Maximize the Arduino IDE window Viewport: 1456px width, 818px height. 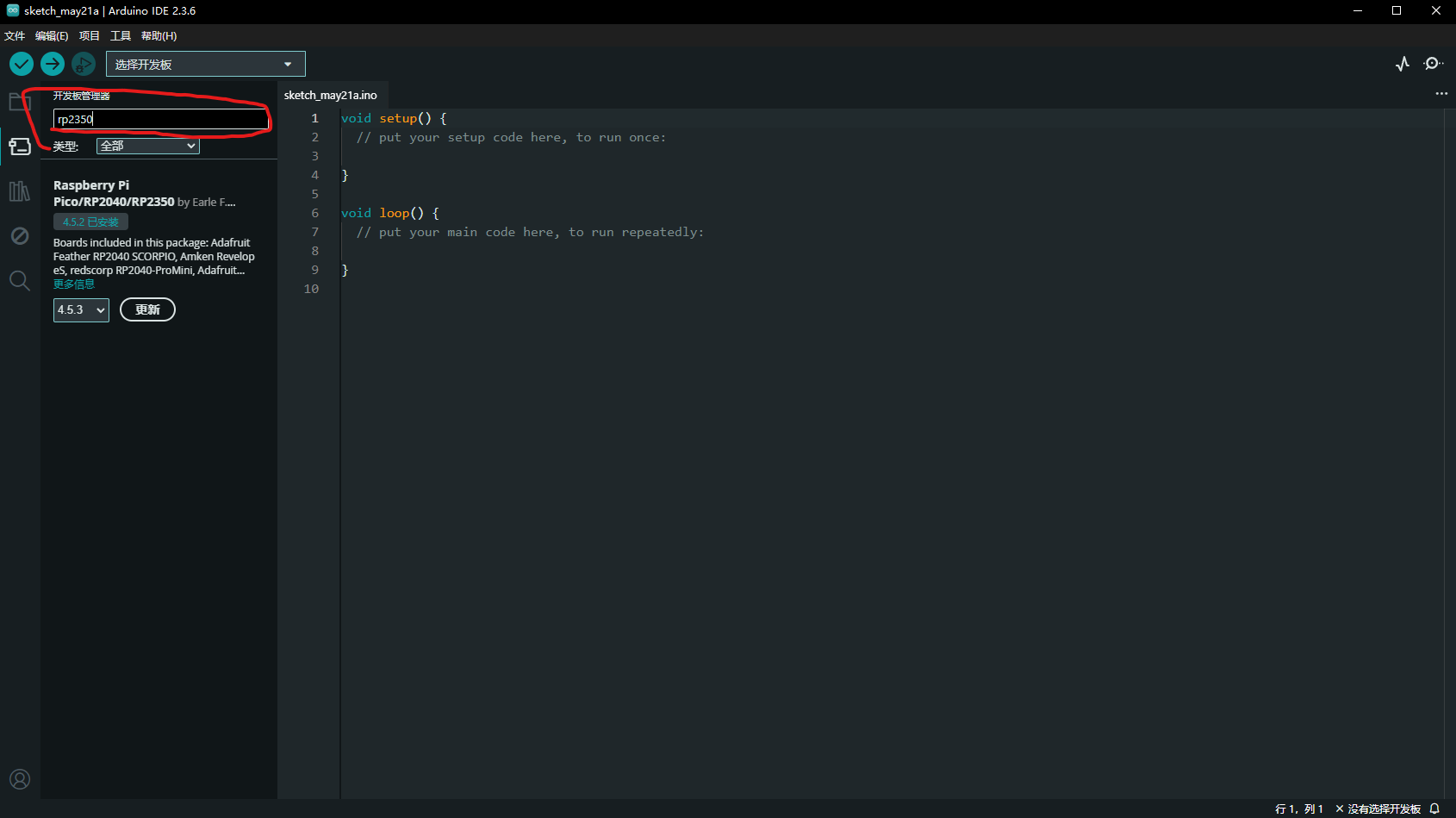click(x=1397, y=10)
